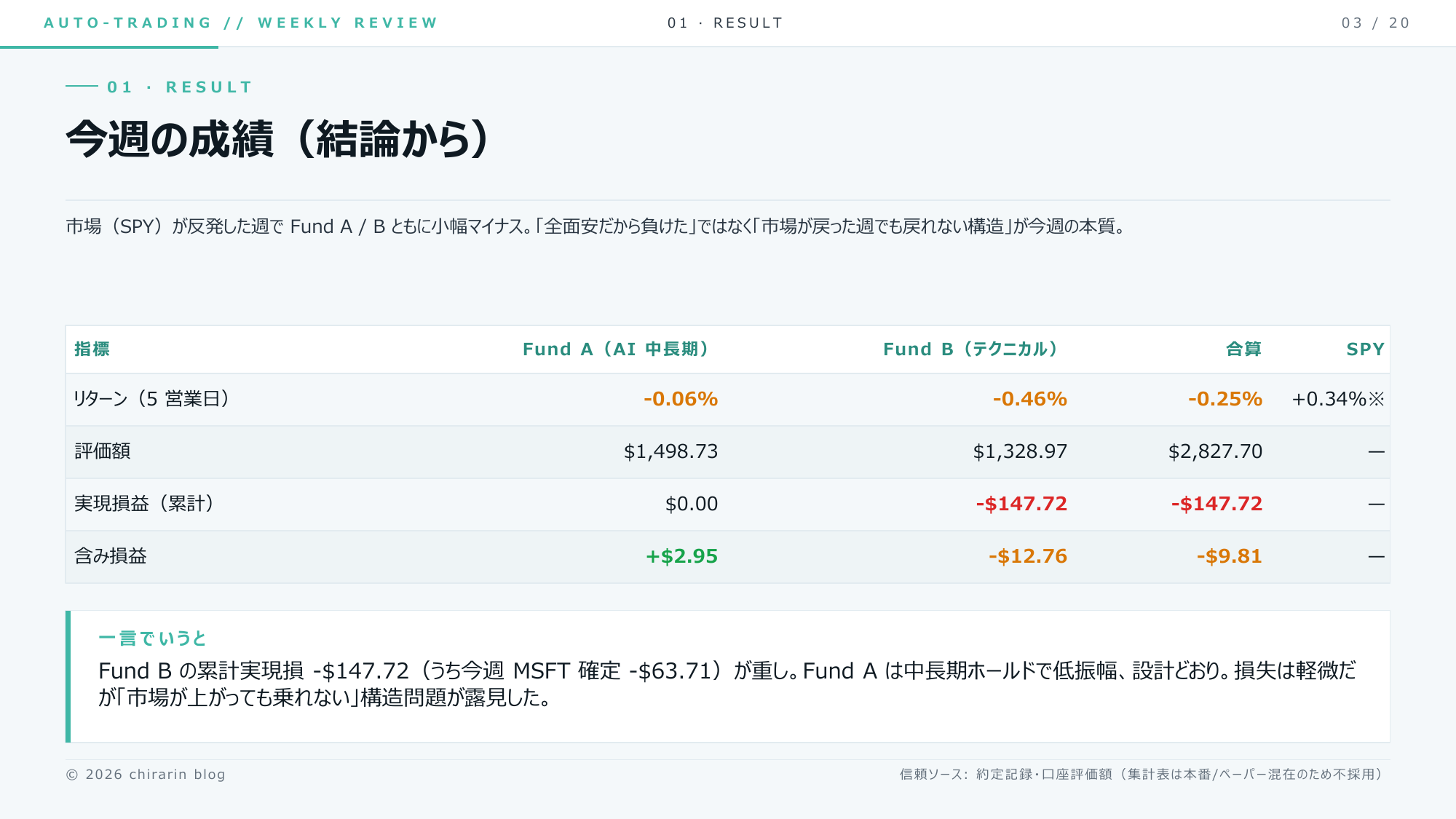
Task: Click the 合算 column header
Action: (x=1243, y=349)
